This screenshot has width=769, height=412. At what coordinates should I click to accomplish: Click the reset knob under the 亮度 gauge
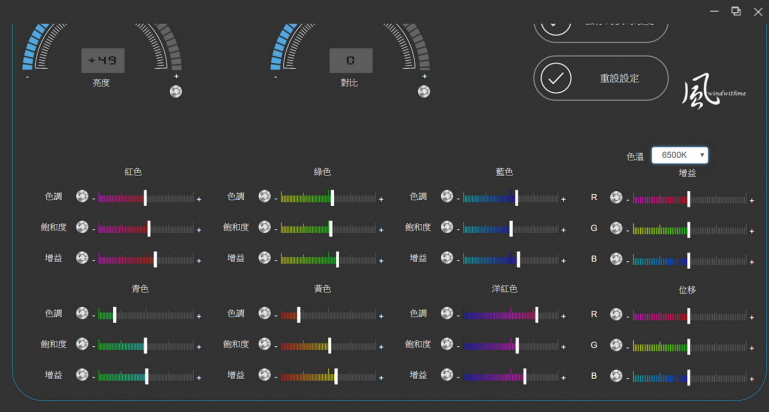click(176, 91)
